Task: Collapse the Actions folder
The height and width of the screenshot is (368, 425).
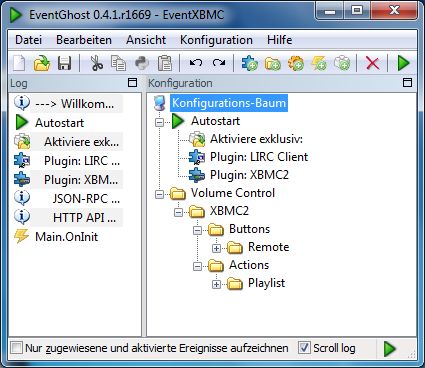Action: coord(198,266)
